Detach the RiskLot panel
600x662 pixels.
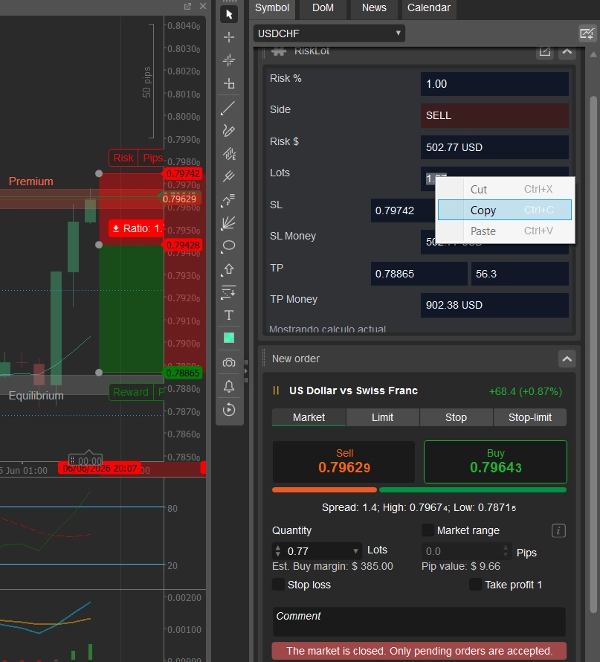[545, 52]
